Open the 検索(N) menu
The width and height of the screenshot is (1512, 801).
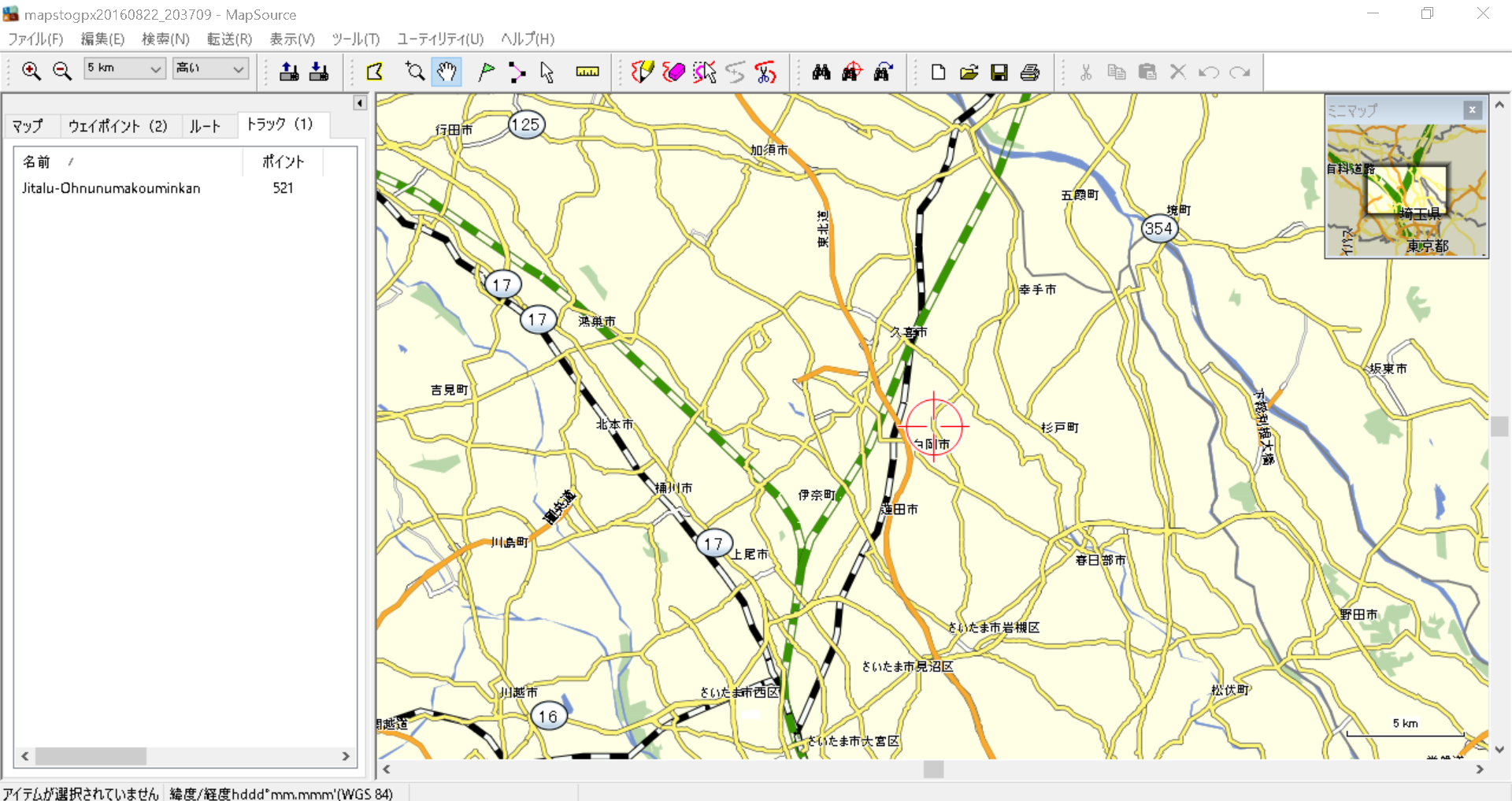165,39
